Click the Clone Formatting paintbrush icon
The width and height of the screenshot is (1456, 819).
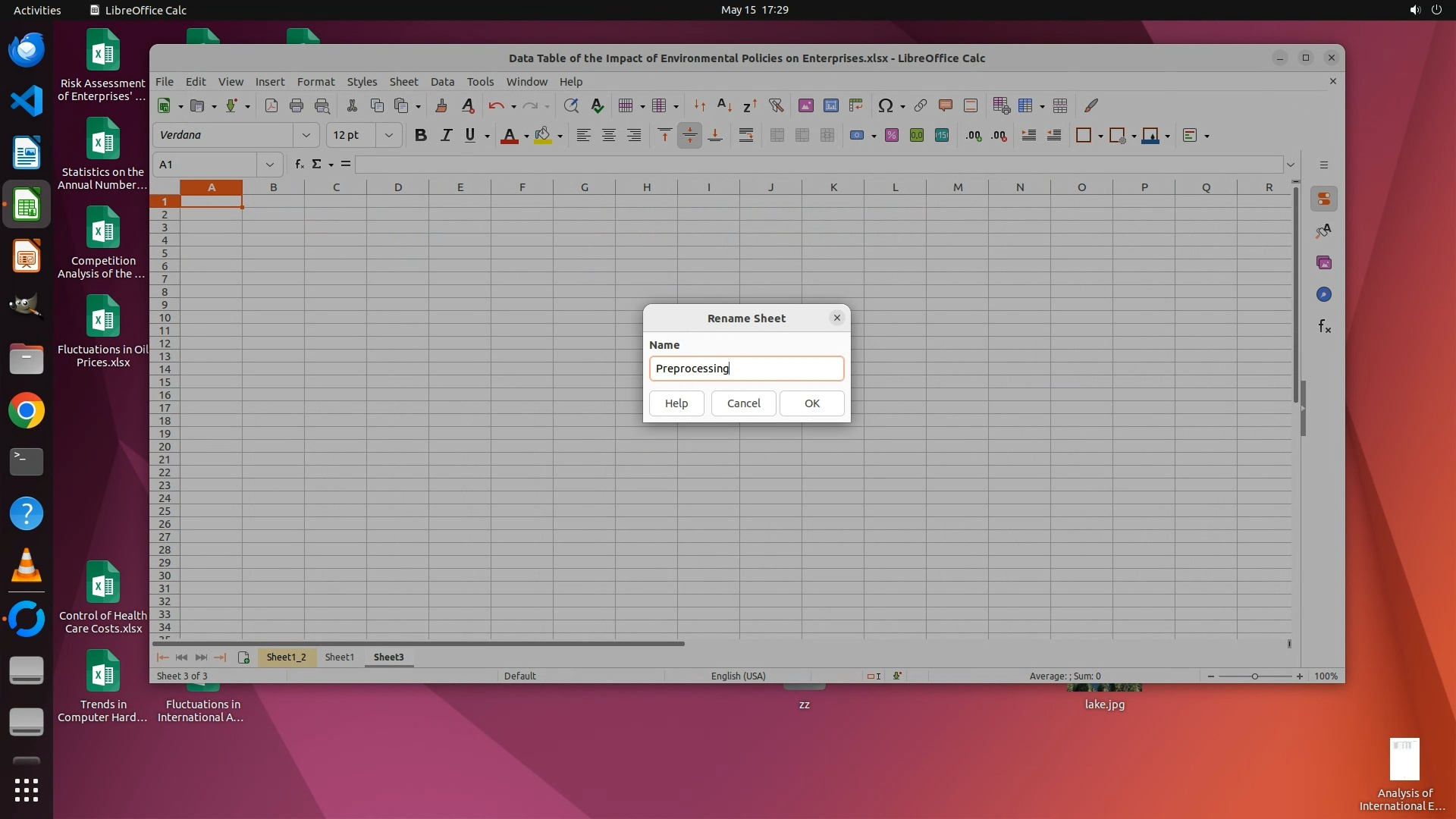tap(441, 106)
